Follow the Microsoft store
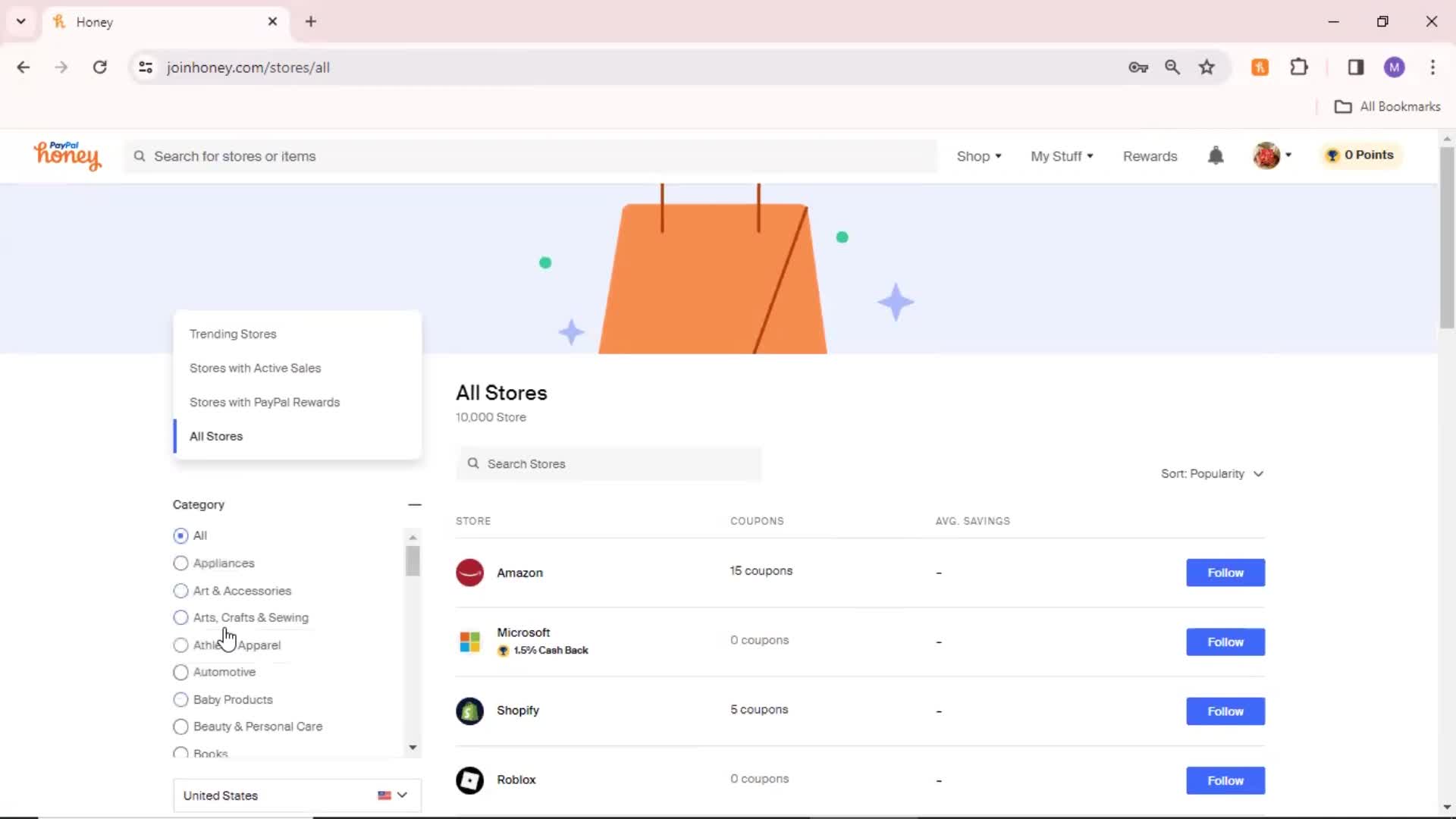1456x819 pixels. 1225,642
